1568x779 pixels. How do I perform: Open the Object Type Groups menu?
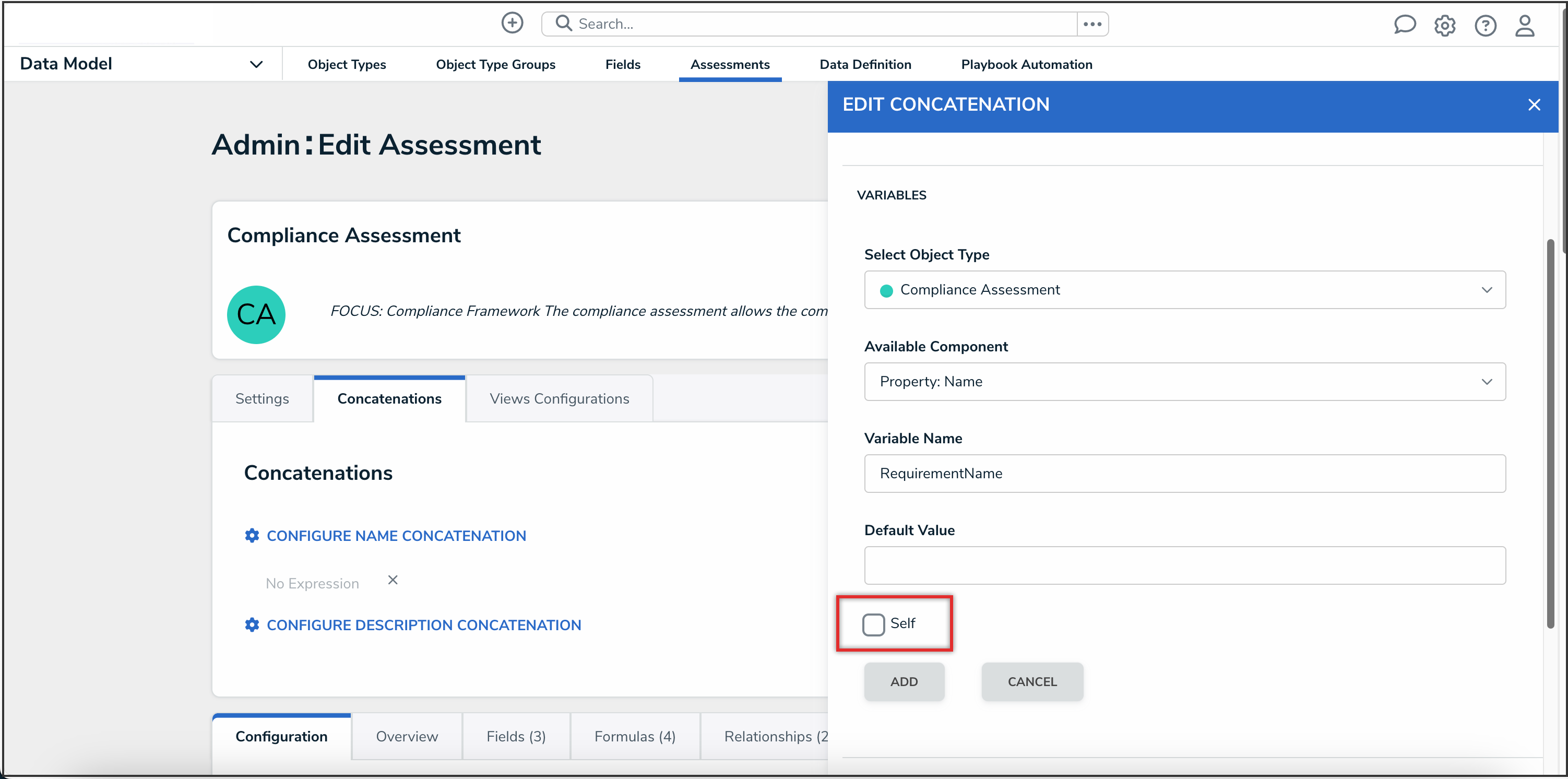point(495,64)
